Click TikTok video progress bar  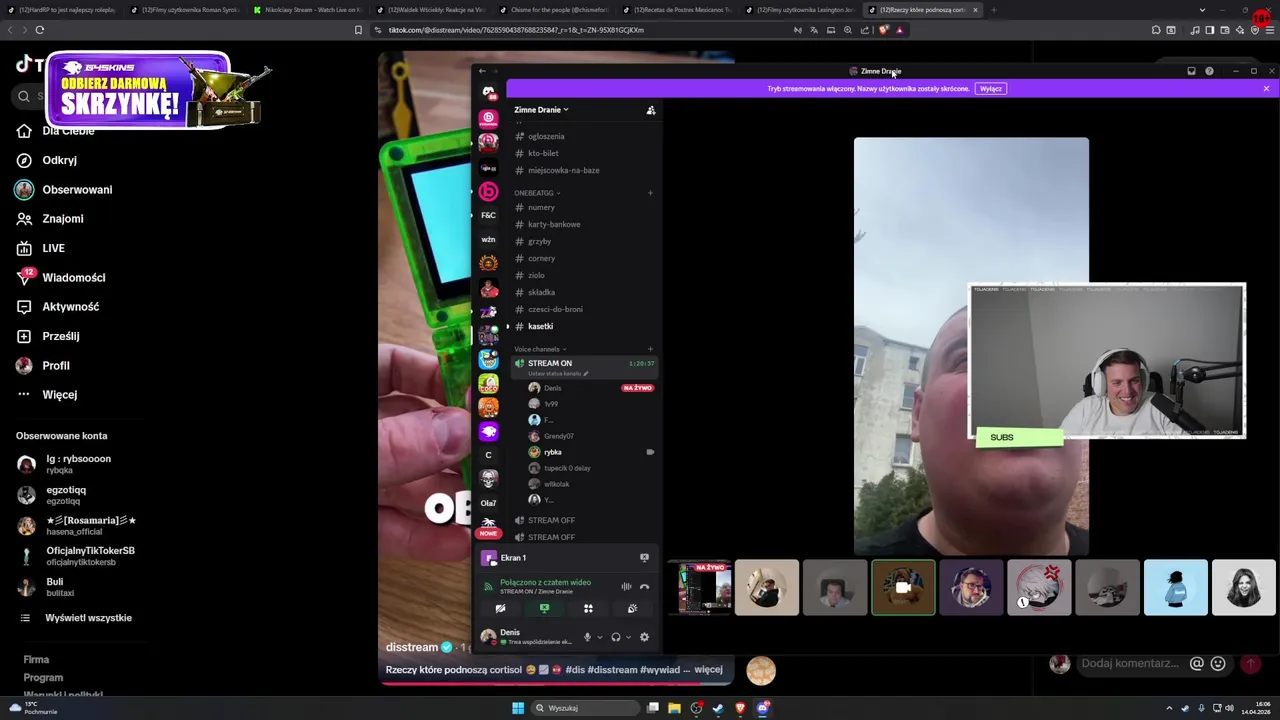click(556, 684)
